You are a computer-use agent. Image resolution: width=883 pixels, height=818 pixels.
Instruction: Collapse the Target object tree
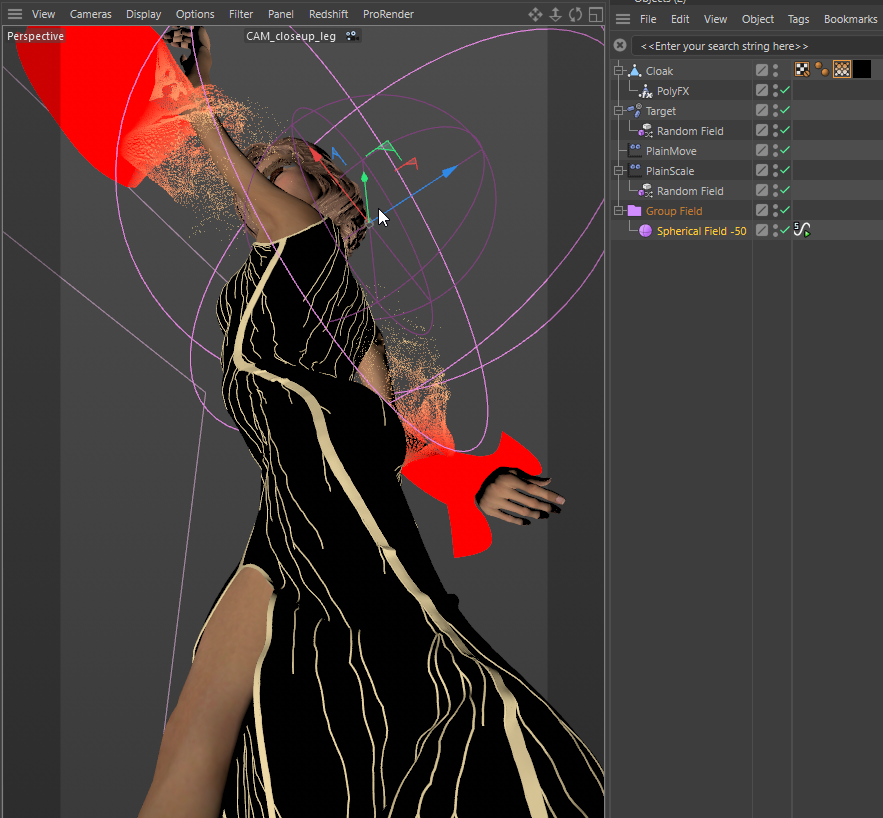point(619,111)
